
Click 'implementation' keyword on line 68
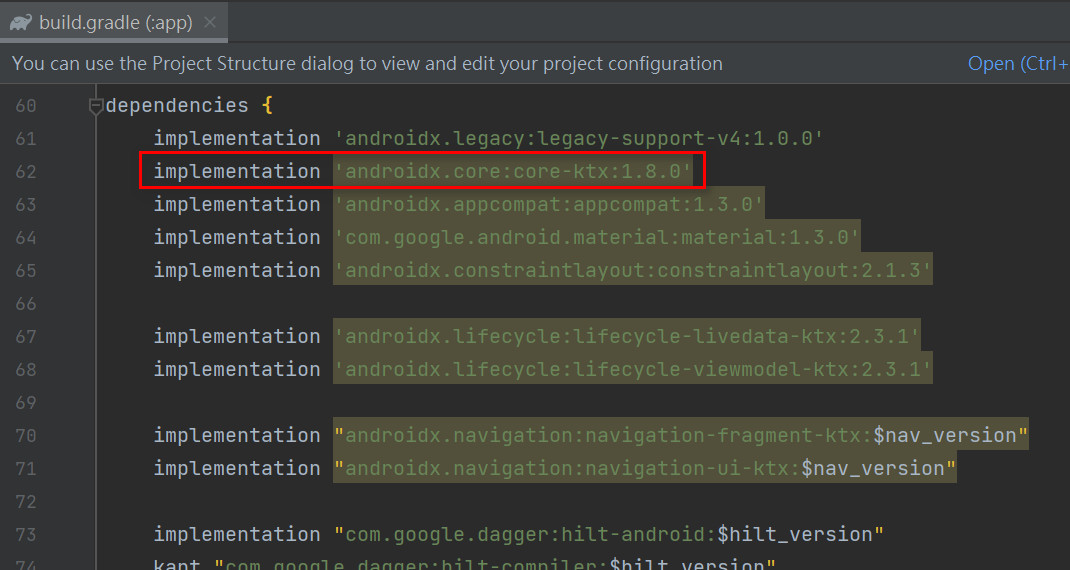click(237, 369)
